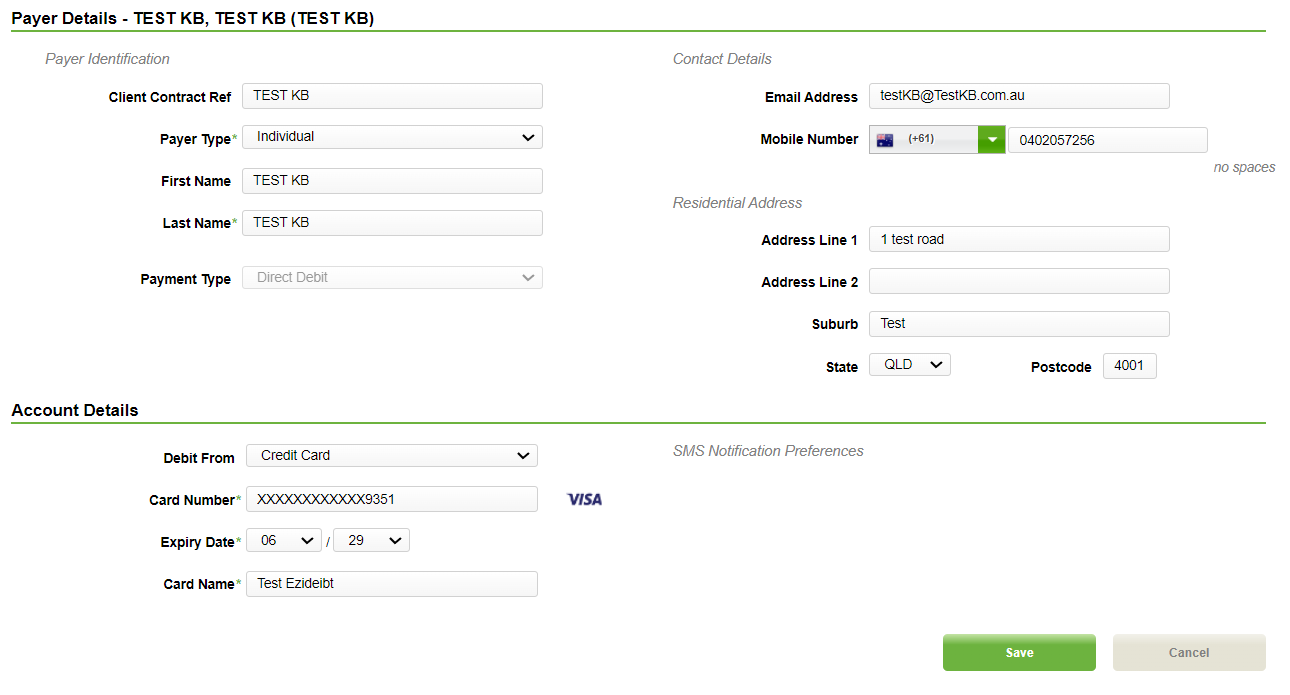Click the Save button
Screen dimensions: 1290x695
[x=1019, y=652]
